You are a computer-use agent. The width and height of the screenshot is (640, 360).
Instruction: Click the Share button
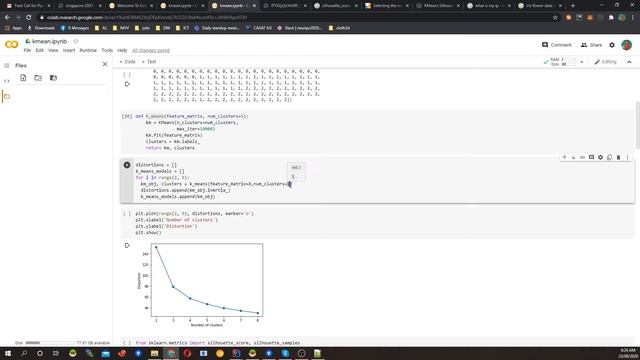pyautogui.click(x=591, y=45)
